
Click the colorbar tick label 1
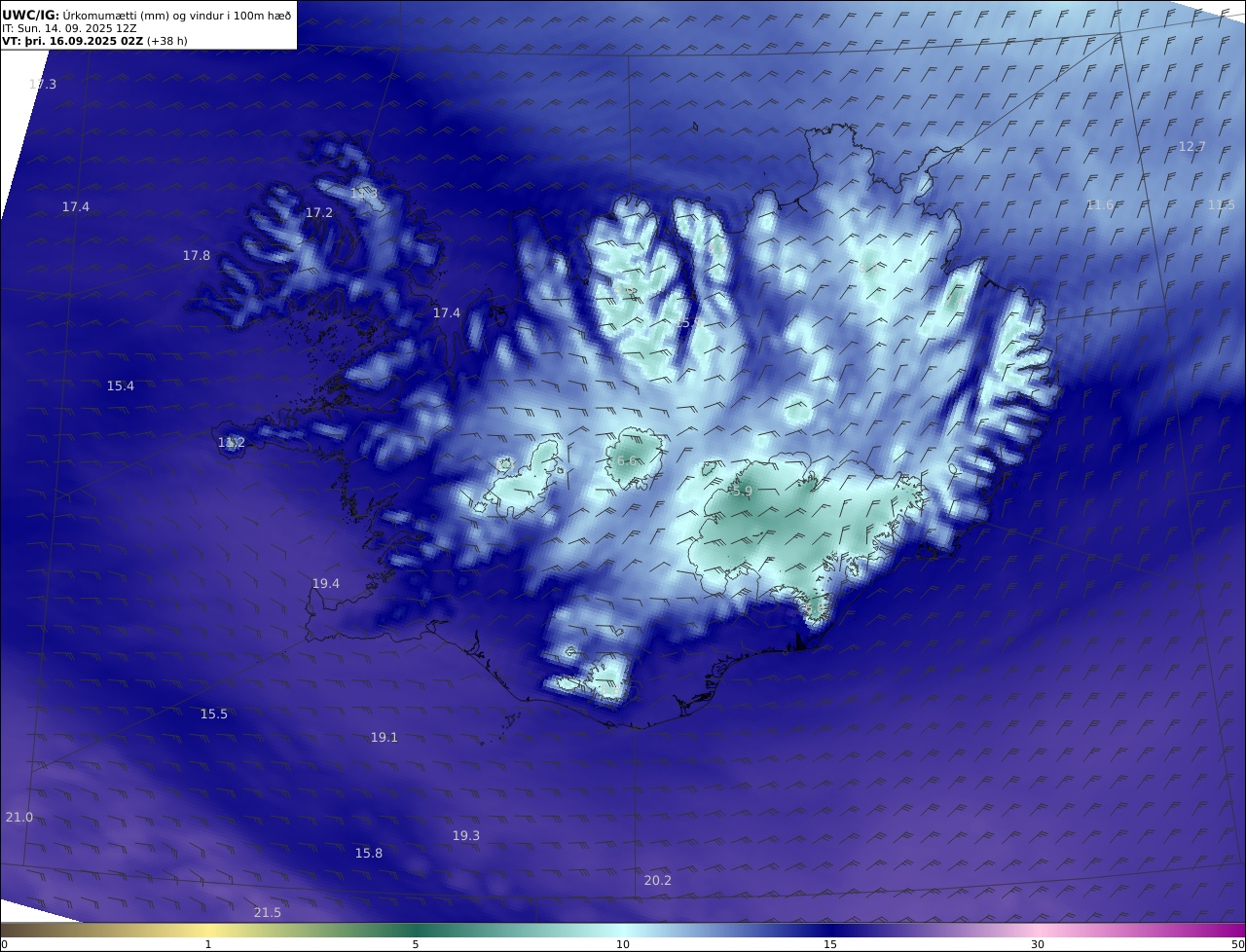coord(208,944)
